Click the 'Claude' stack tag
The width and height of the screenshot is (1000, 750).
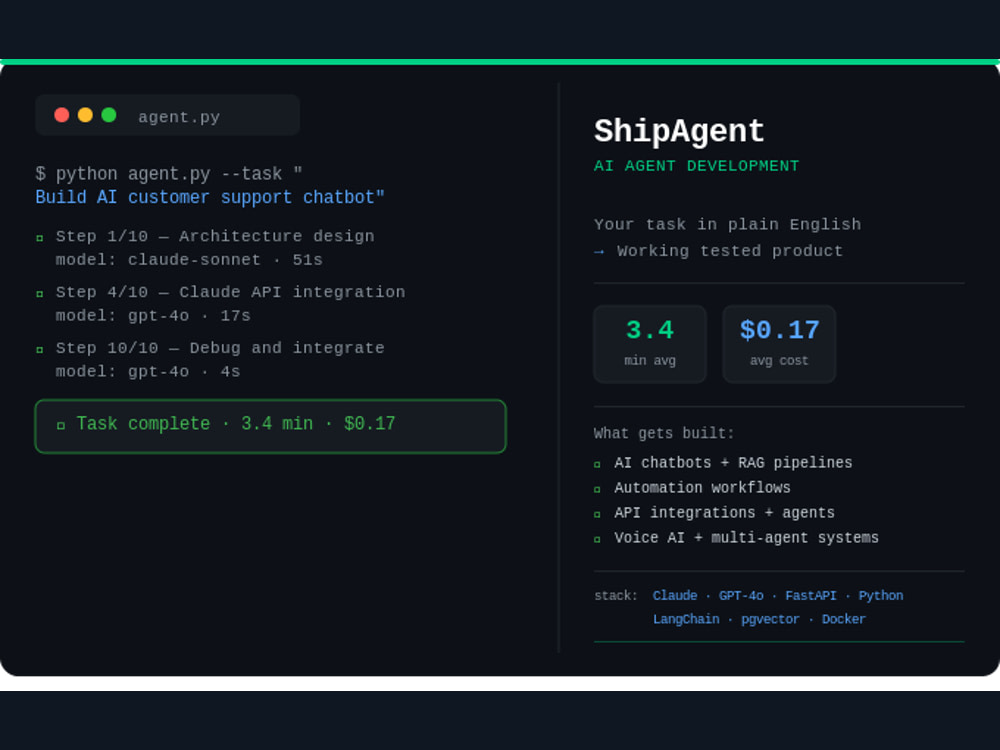coord(675,596)
